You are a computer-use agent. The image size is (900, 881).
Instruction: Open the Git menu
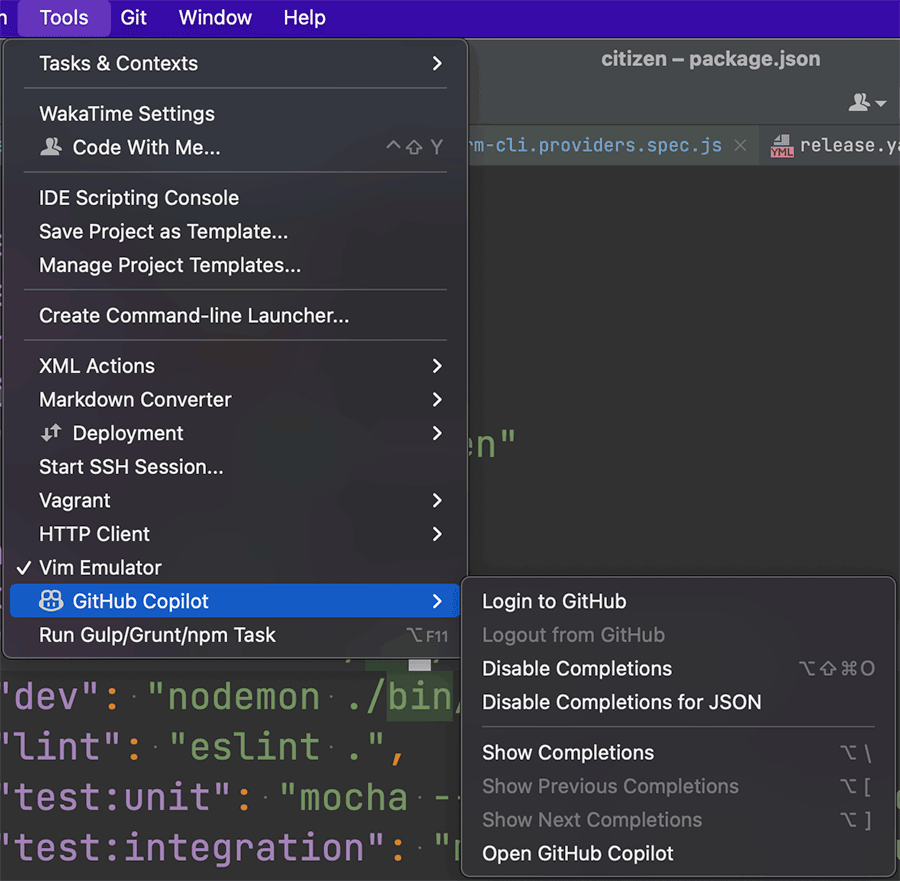133,18
